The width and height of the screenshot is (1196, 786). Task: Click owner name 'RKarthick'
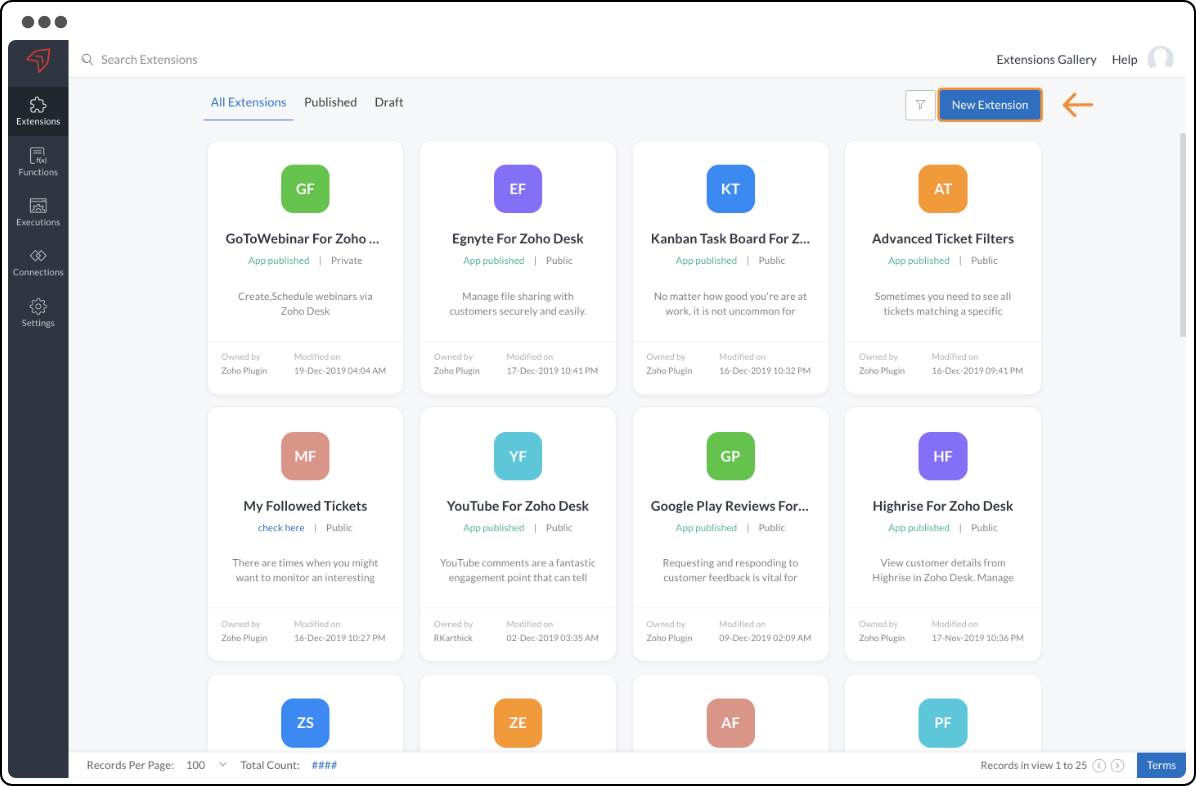tap(453, 638)
